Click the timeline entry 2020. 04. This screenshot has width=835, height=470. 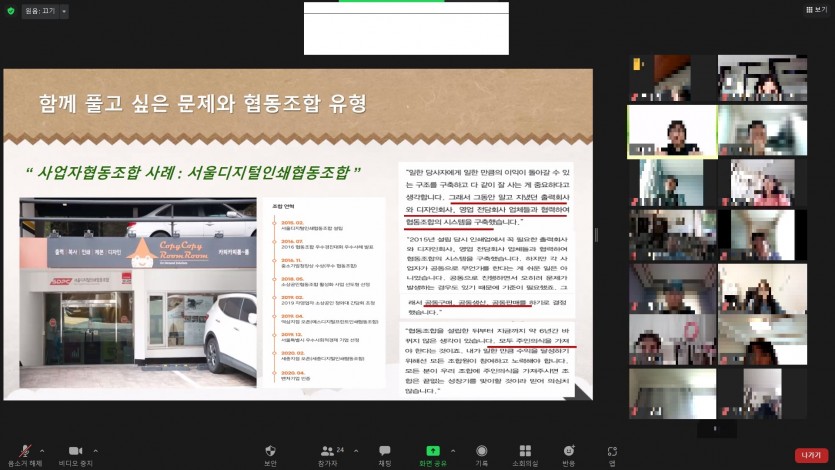tap(292, 373)
